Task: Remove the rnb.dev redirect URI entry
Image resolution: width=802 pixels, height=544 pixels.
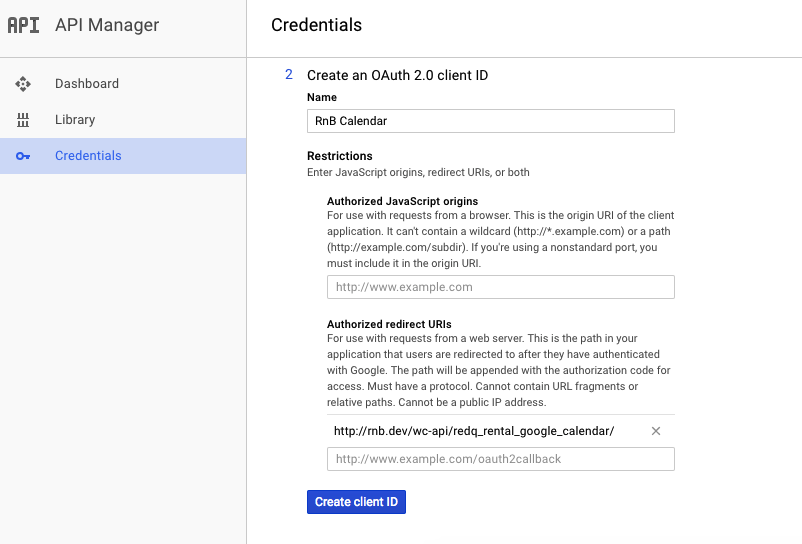Action: [656, 431]
